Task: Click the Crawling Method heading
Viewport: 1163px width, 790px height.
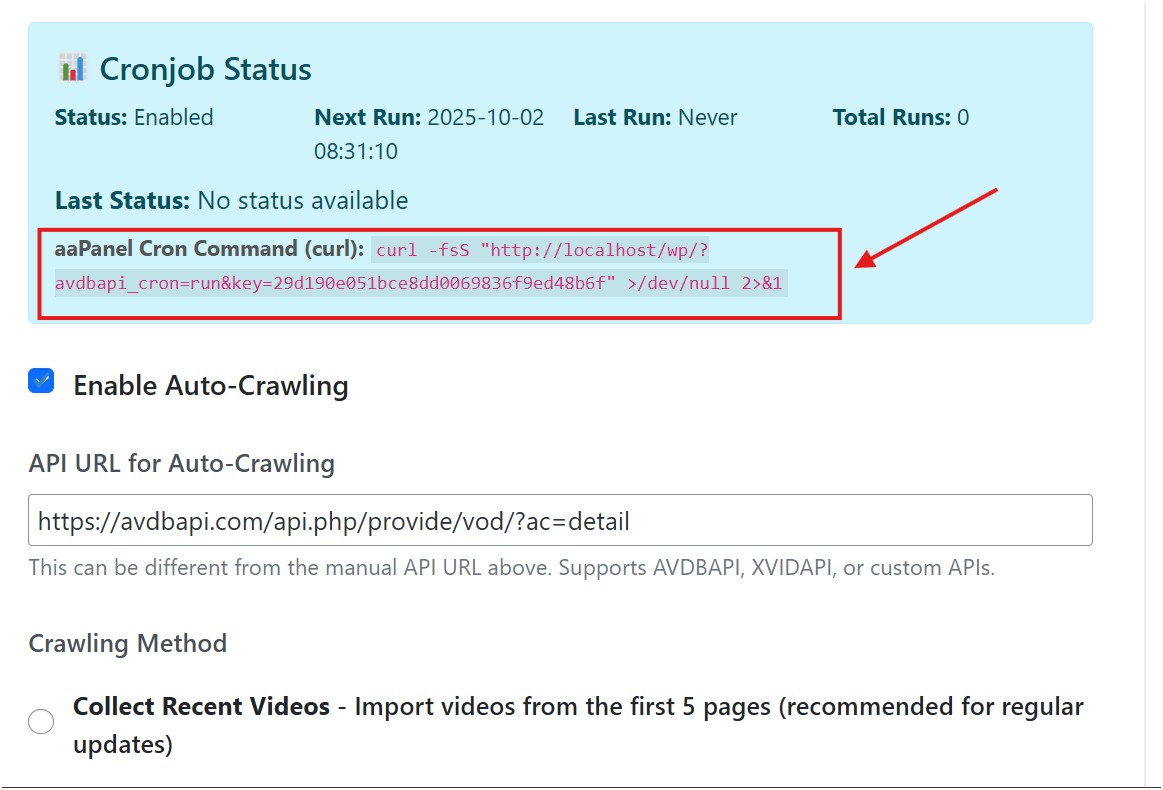Action: [x=127, y=643]
